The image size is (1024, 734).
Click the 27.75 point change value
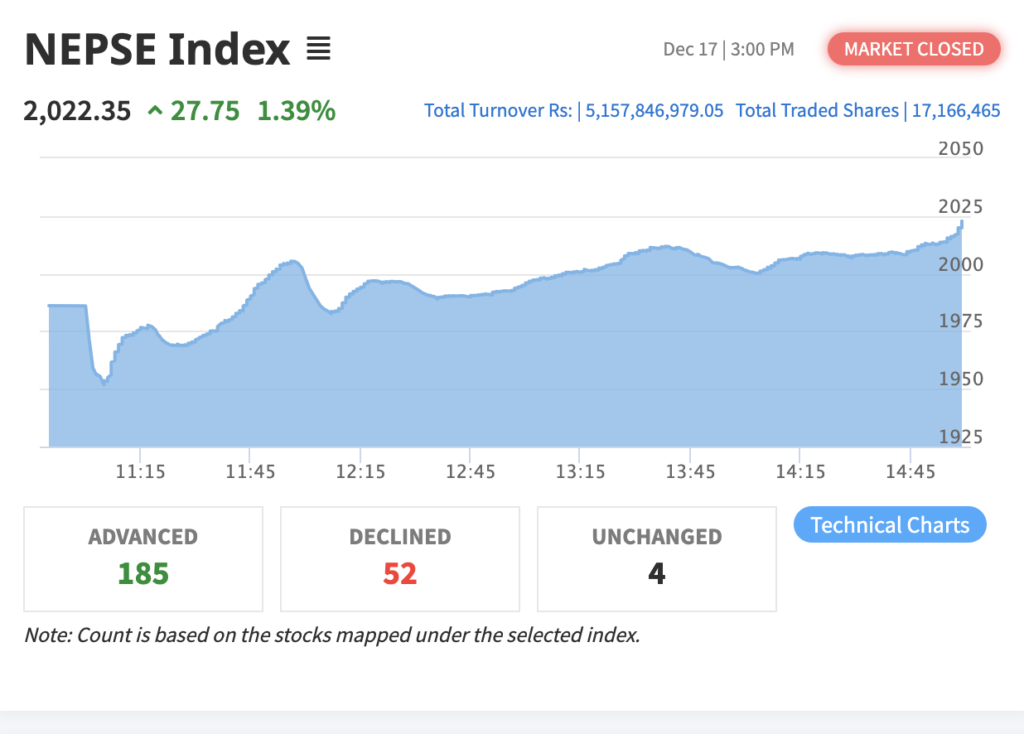pyautogui.click(x=205, y=111)
